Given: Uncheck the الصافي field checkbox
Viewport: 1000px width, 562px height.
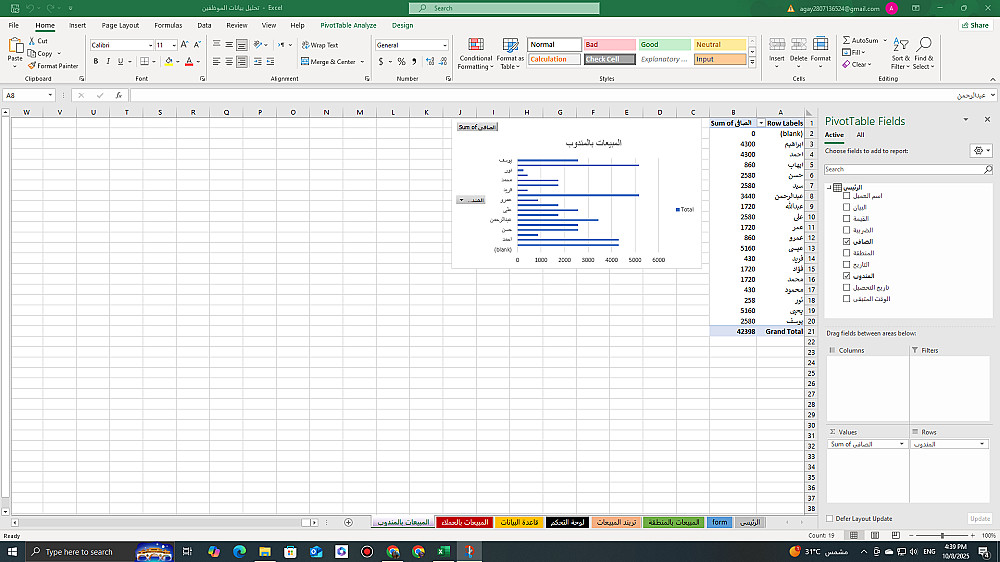Looking at the screenshot, I should (x=847, y=242).
